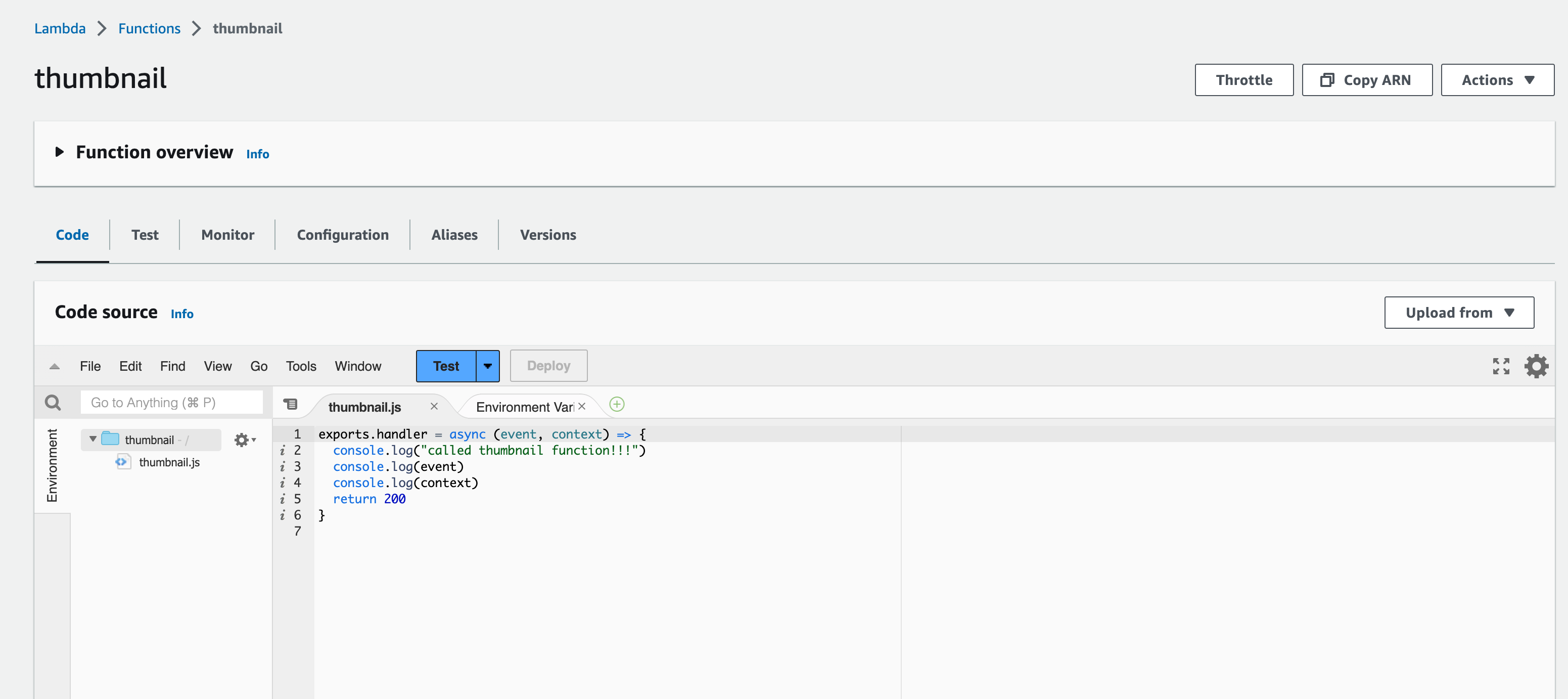Toggle the Environment side panel tab

pos(53,465)
